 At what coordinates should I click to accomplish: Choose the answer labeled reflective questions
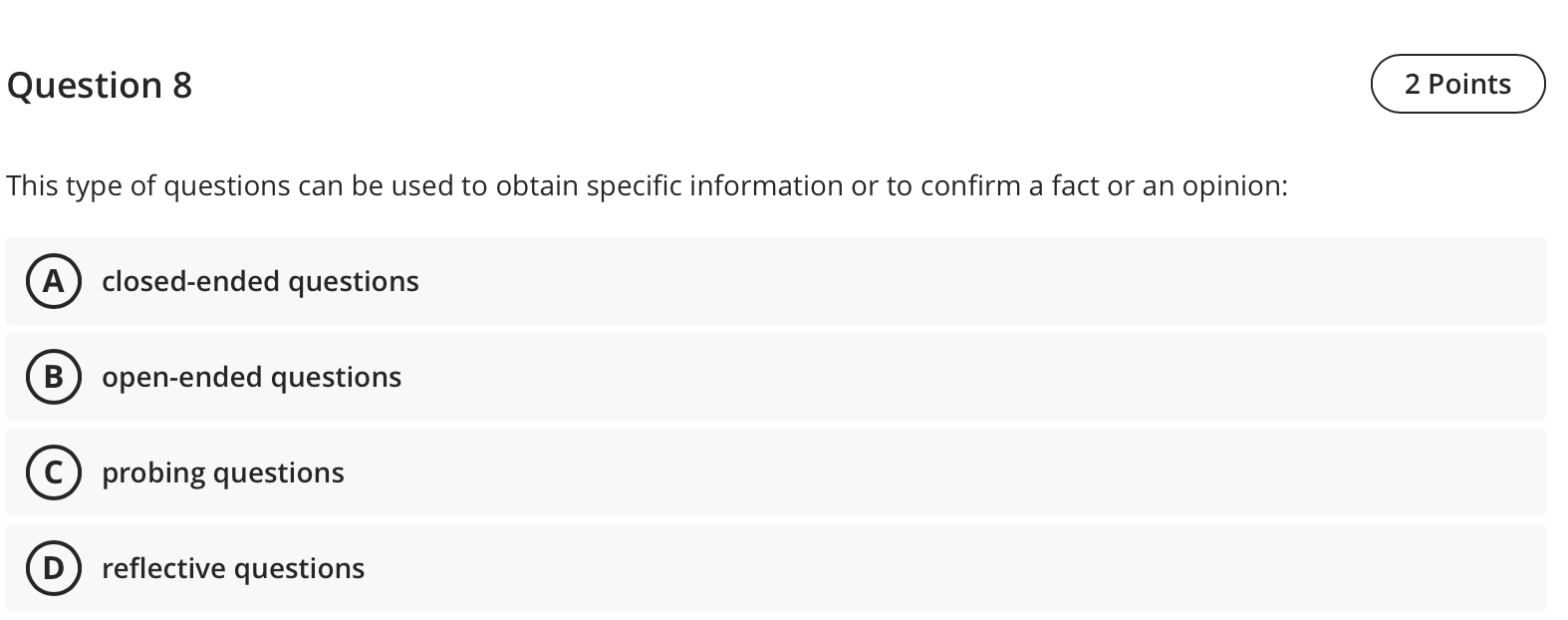[233, 568]
